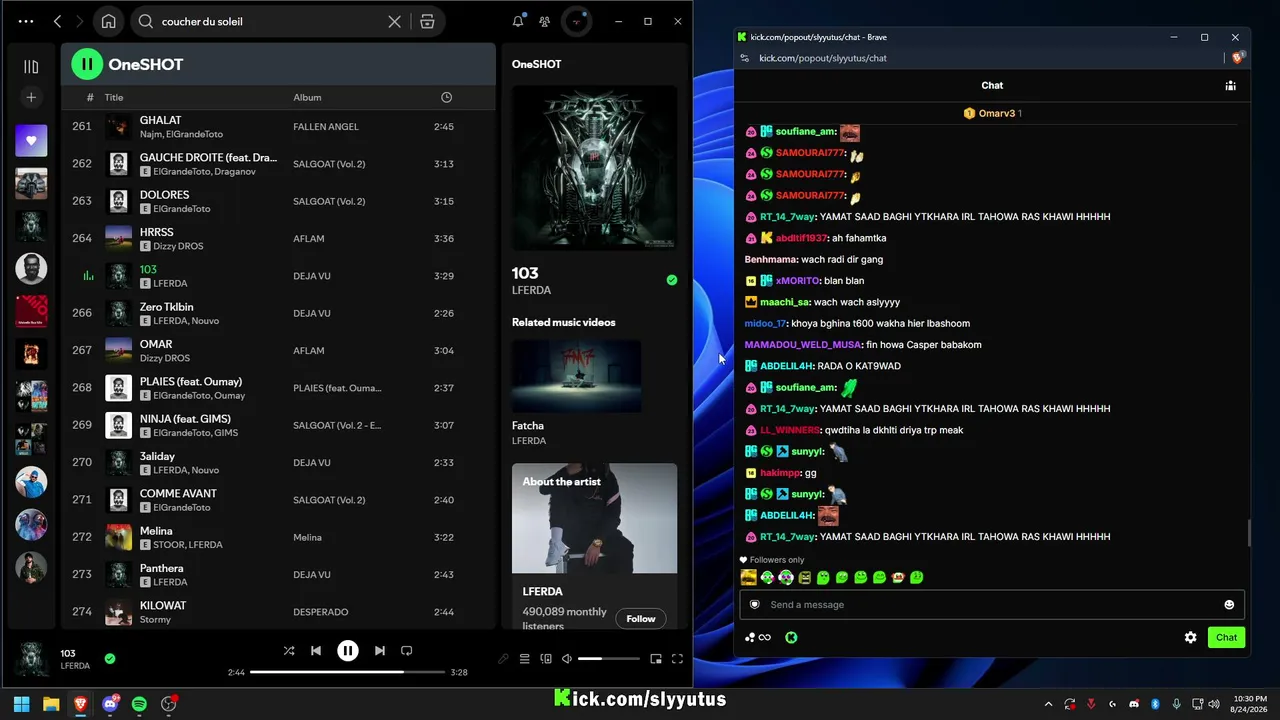Viewport: 1280px width, 720px height.
Task: Open the AFLAM album link for OMAR
Action: (x=308, y=351)
